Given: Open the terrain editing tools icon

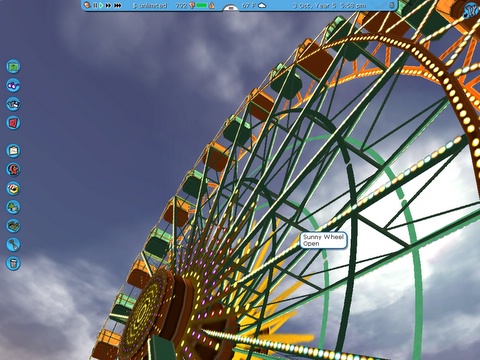Looking at the screenshot, I should pyautogui.click(x=13, y=226).
